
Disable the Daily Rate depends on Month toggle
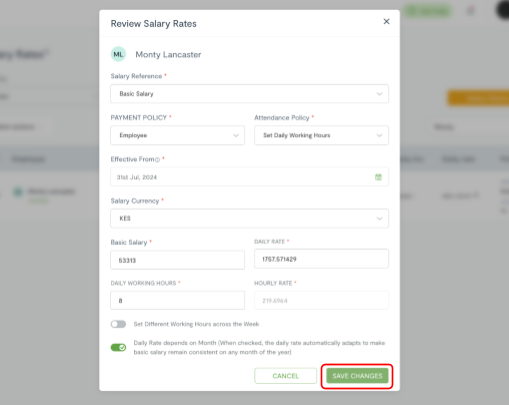pyautogui.click(x=118, y=347)
